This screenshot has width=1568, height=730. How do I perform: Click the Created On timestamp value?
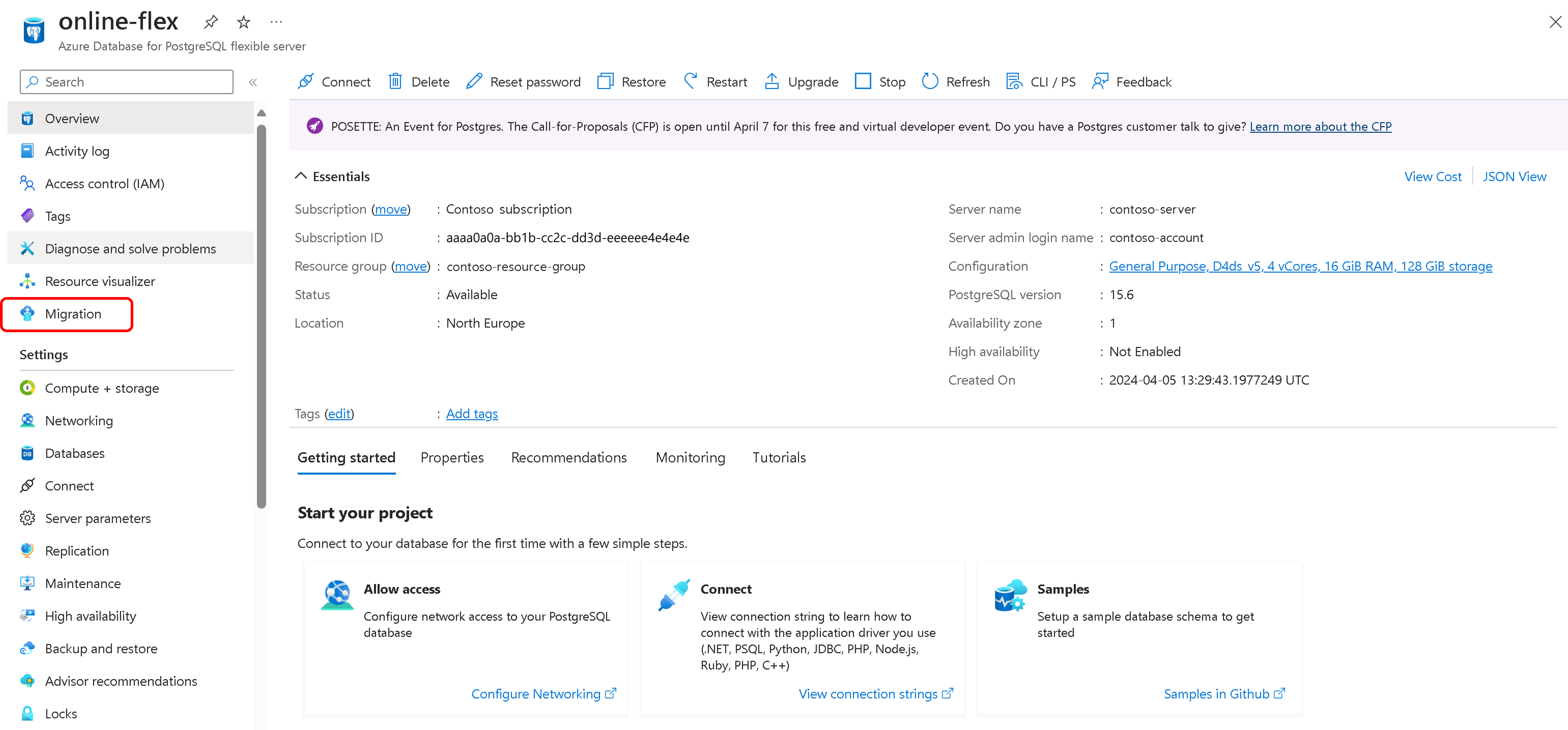[x=1209, y=380]
